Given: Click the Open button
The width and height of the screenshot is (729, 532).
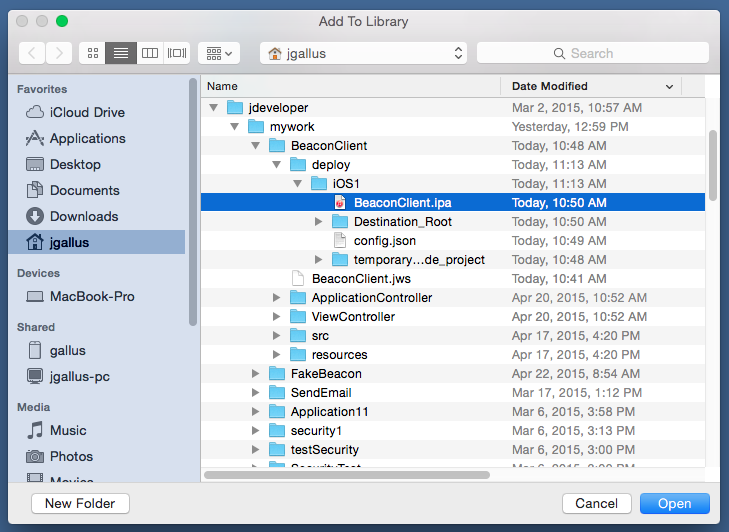Looking at the screenshot, I should pyautogui.click(x=675, y=503).
